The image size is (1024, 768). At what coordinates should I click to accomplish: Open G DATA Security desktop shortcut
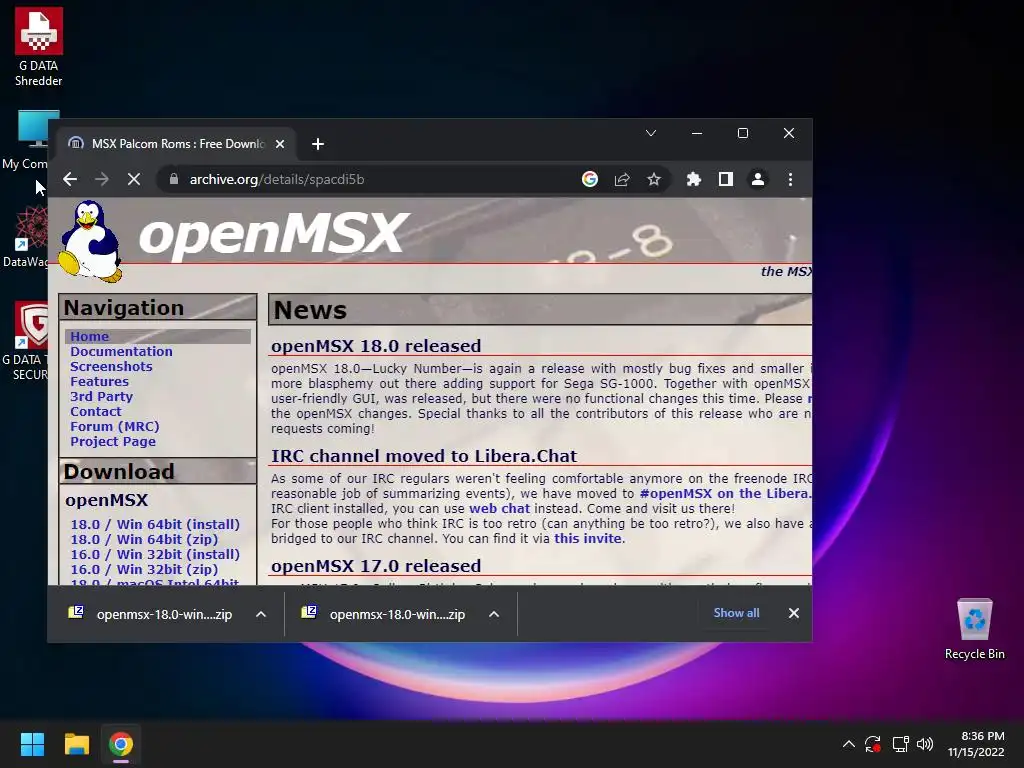(25, 341)
